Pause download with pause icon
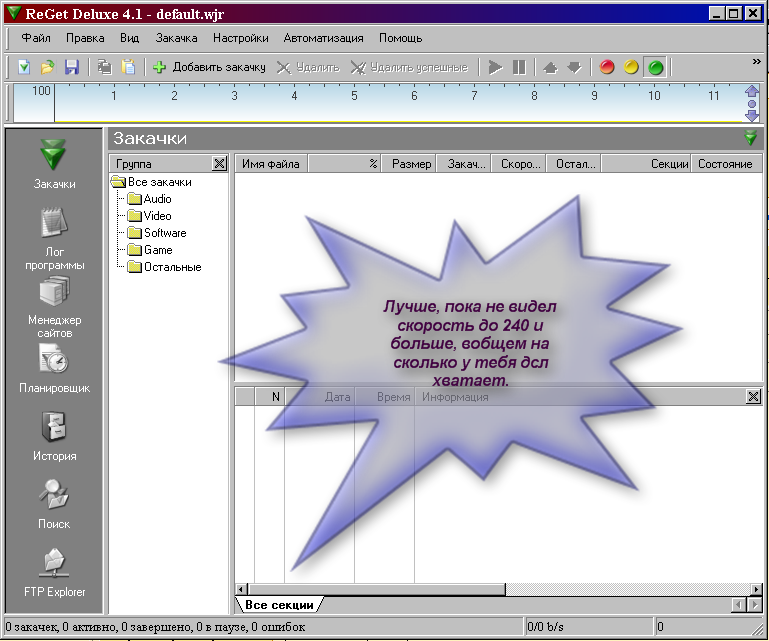The image size is (769, 641). (x=519, y=67)
